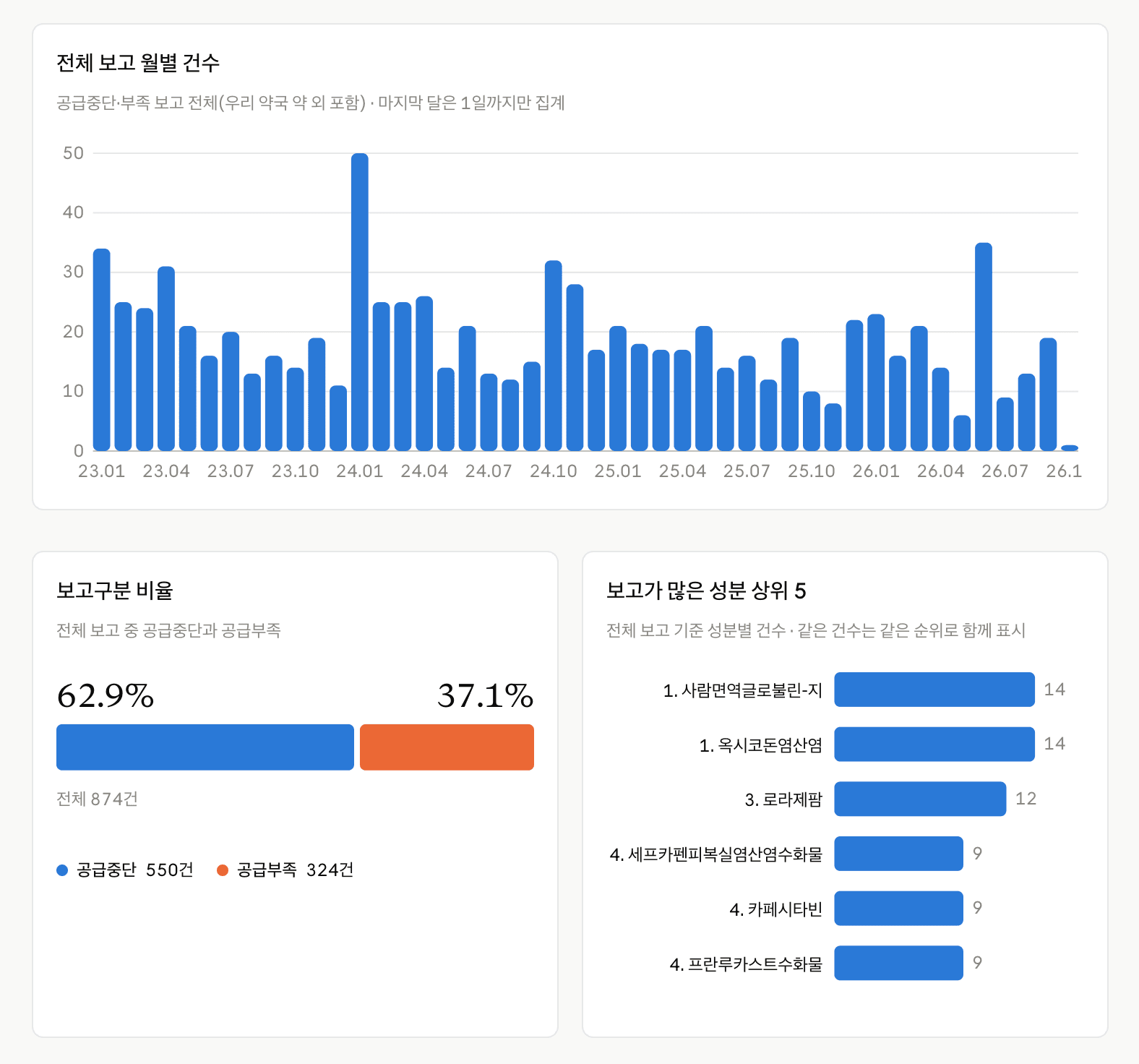Select the blue 공급중단 segment of the ratio bar
This screenshot has width=1139, height=1064.
point(205,747)
